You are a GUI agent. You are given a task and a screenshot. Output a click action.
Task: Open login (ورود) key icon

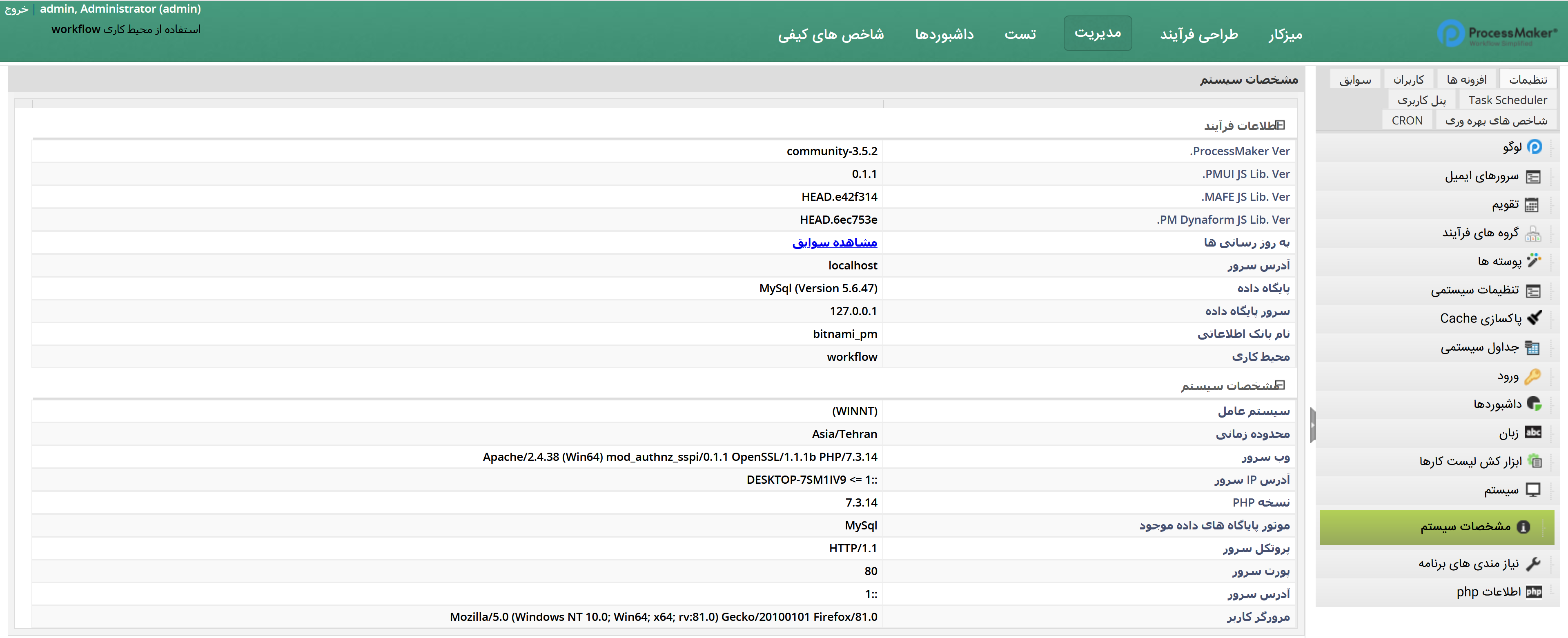[x=1532, y=376]
